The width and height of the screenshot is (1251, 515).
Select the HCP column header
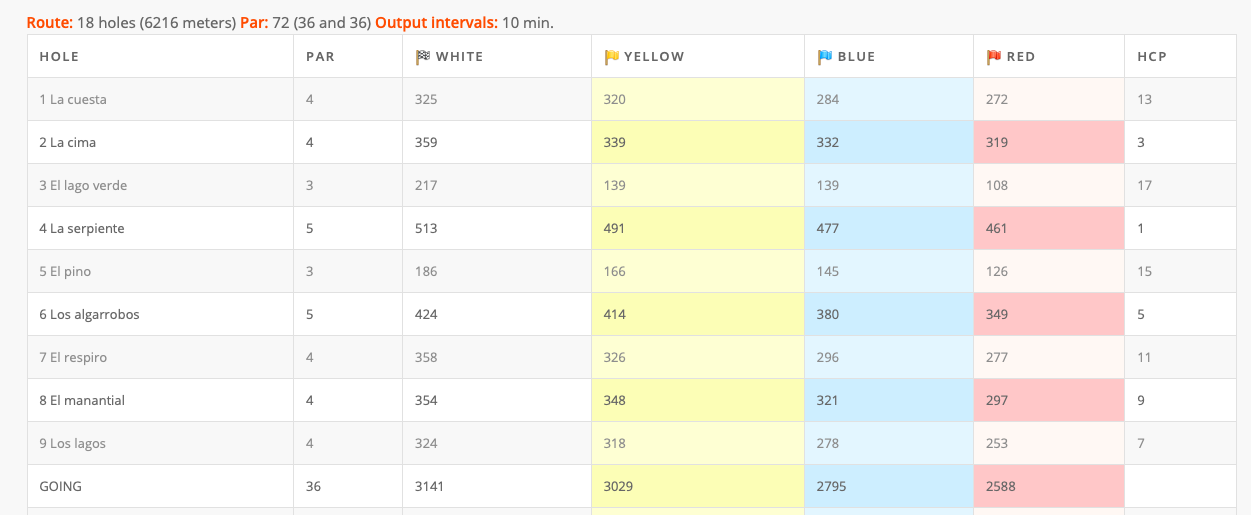[x=1152, y=57]
